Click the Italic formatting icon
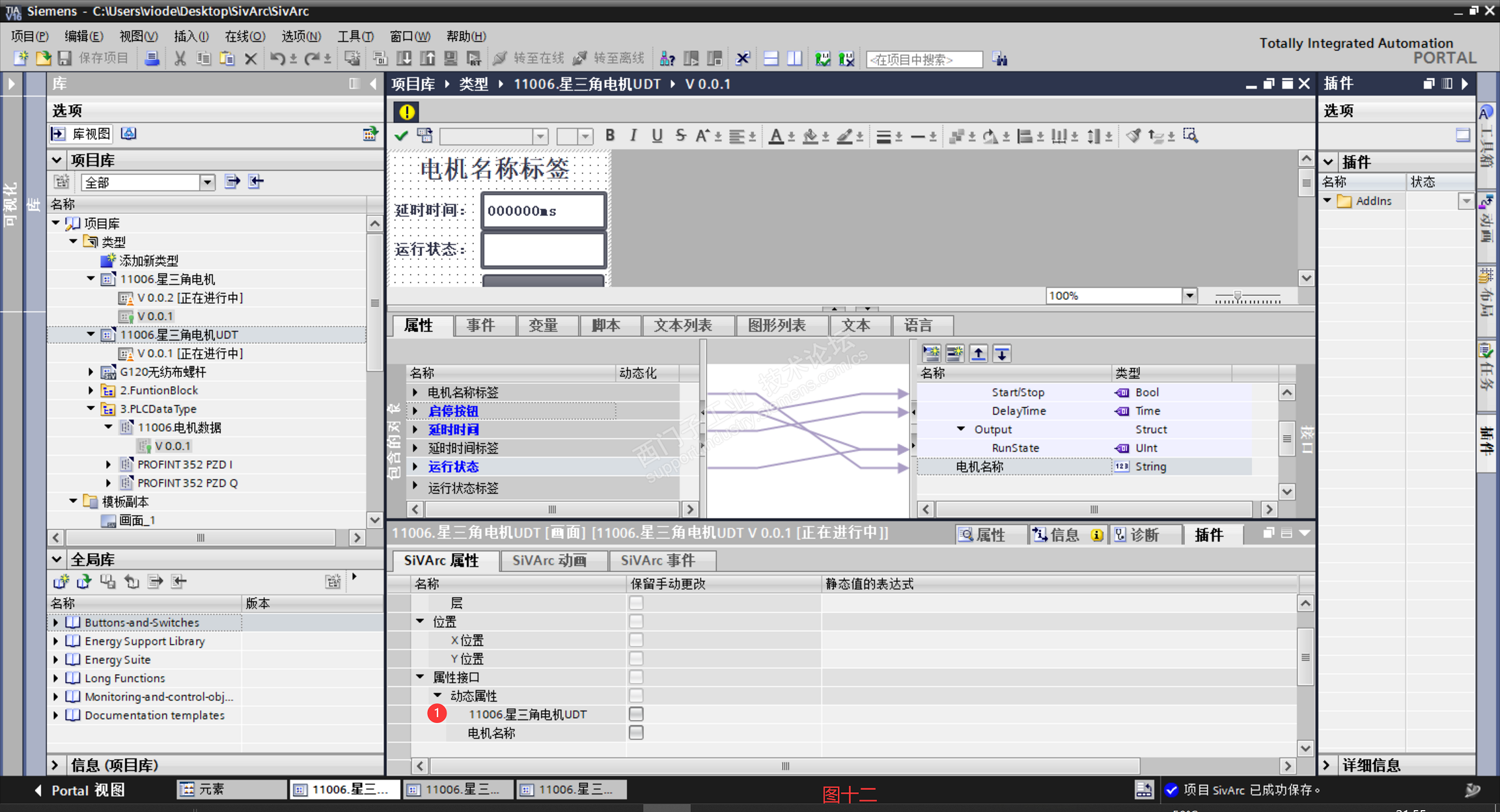 point(633,135)
